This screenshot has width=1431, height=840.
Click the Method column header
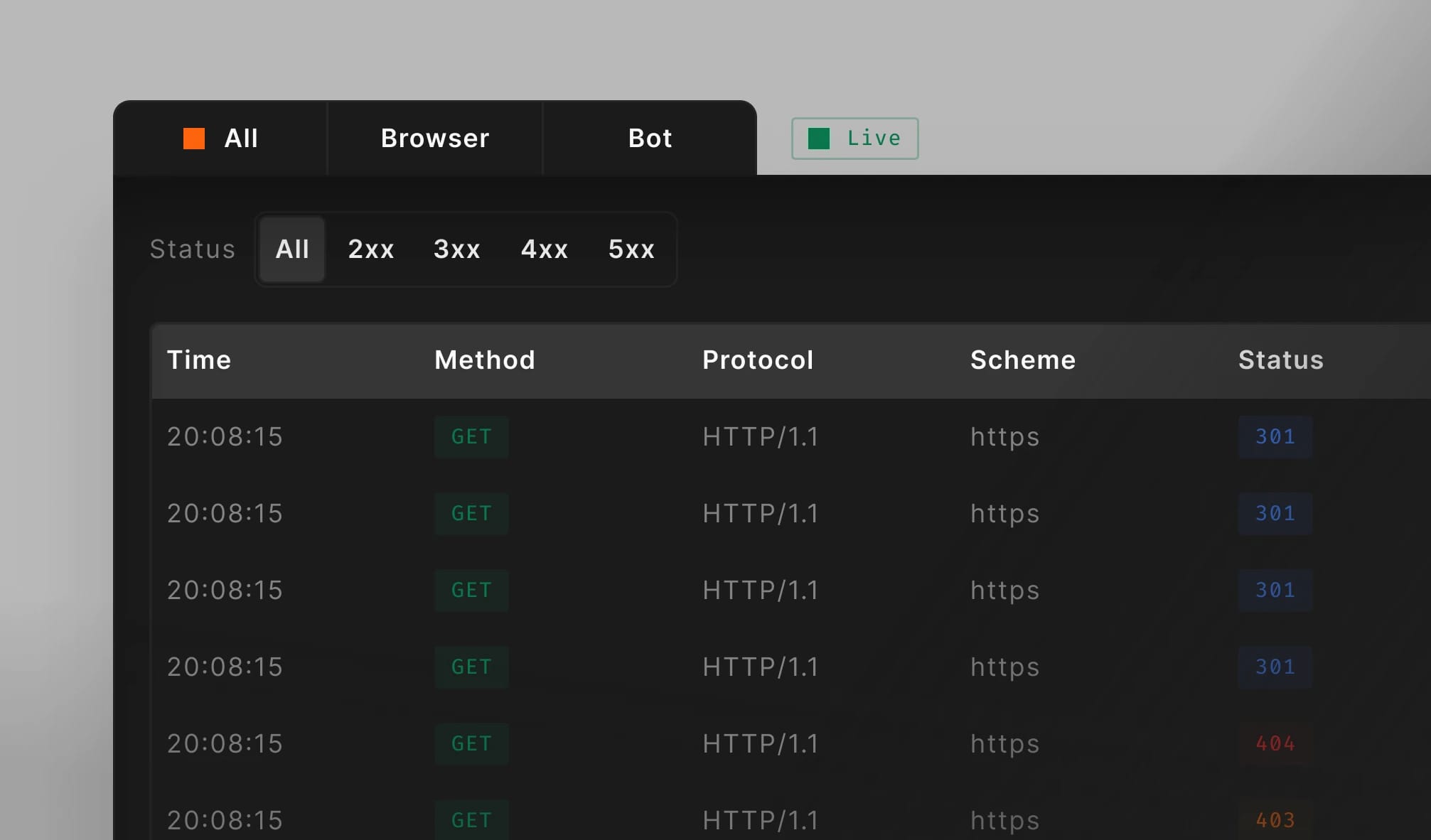(x=485, y=360)
